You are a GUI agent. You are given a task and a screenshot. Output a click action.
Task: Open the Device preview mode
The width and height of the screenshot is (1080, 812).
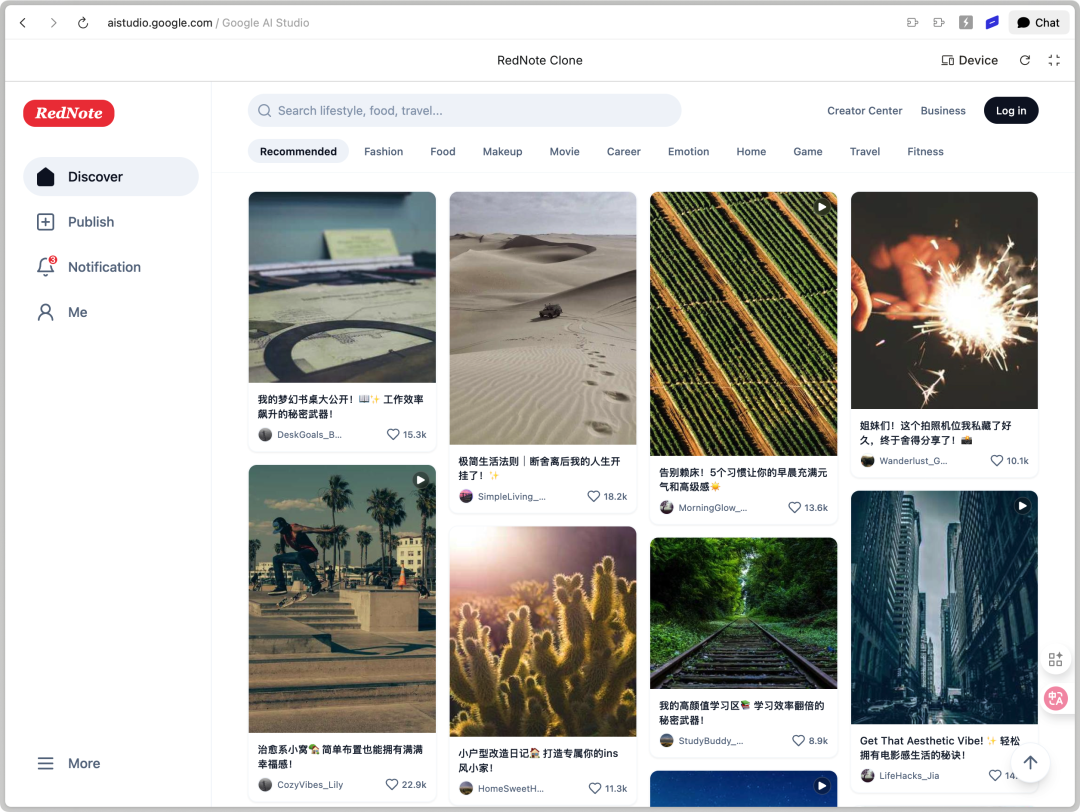tap(968, 60)
